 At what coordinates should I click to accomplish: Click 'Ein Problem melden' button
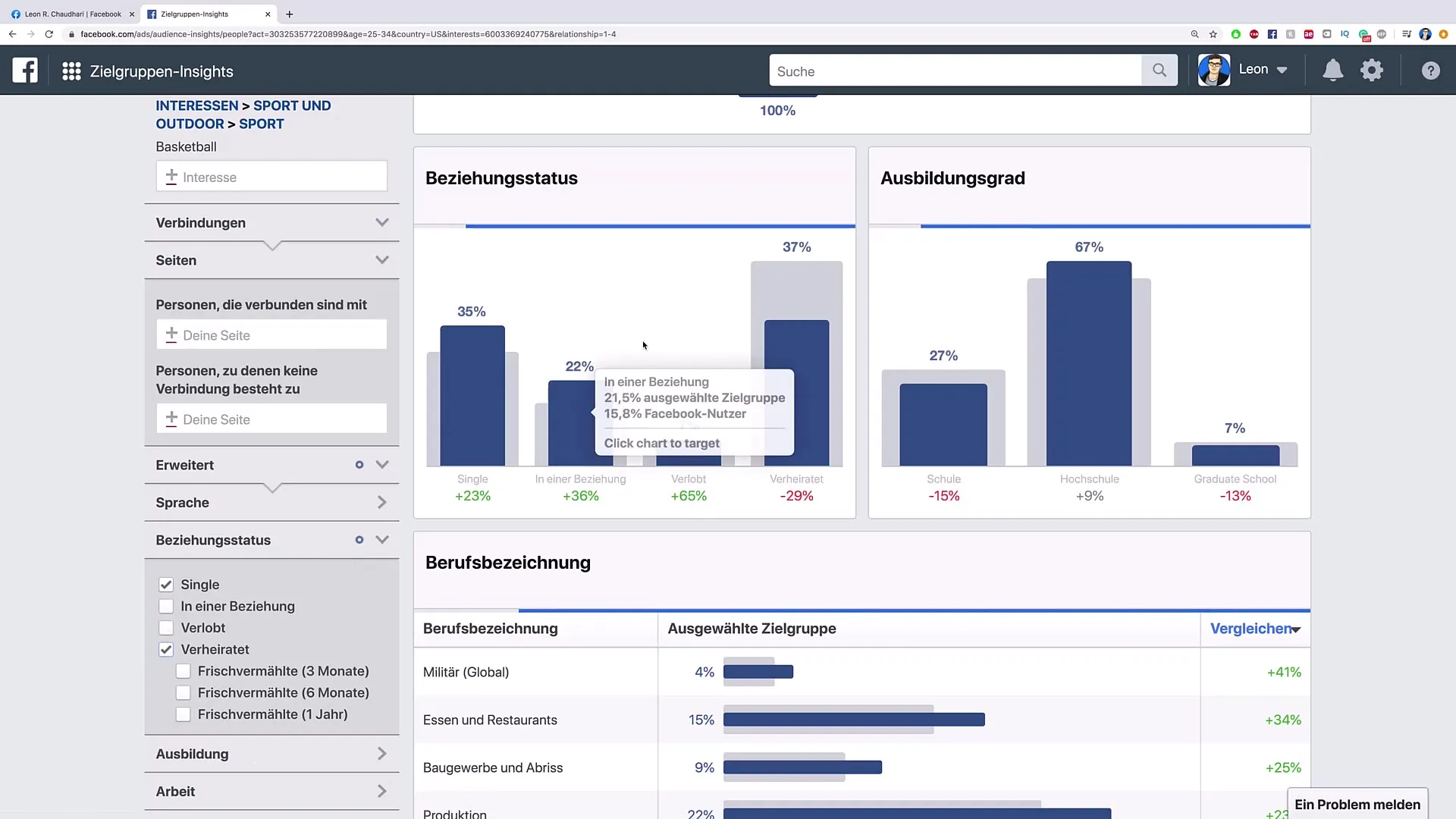1357,804
